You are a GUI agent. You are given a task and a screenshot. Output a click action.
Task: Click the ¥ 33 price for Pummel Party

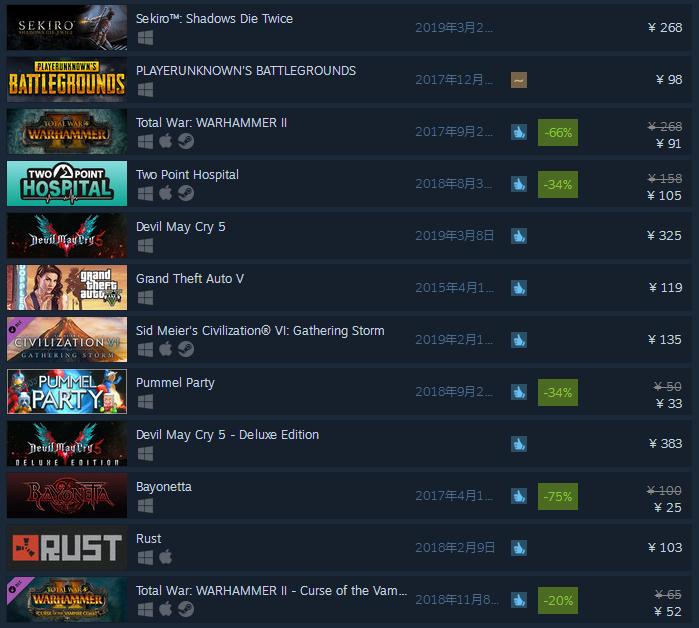pos(669,404)
